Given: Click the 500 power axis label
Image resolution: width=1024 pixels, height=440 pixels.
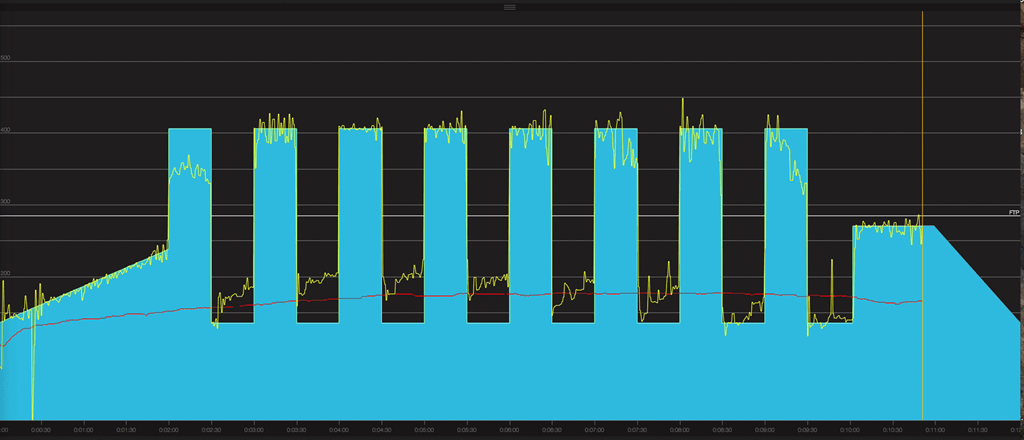Looking at the screenshot, I should click(5, 58).
